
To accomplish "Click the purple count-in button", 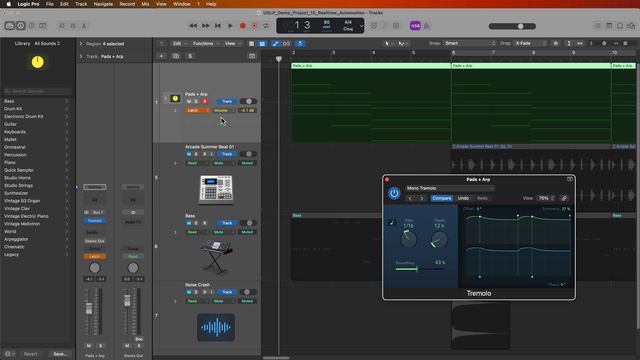I will pyautogui.click(x=415, y=26).
